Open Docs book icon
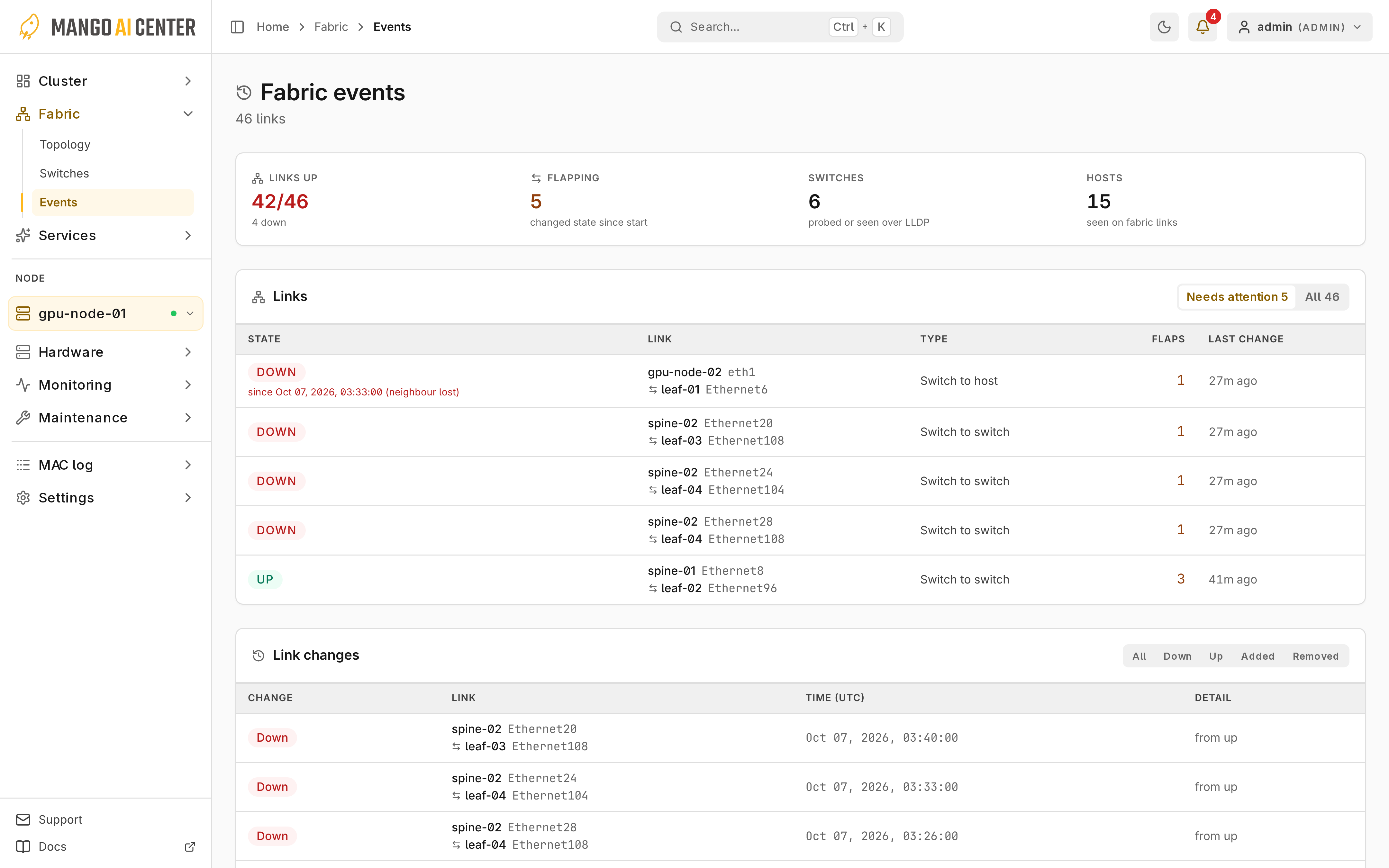Screen dimensions: 1389x868 coord(23,846)
